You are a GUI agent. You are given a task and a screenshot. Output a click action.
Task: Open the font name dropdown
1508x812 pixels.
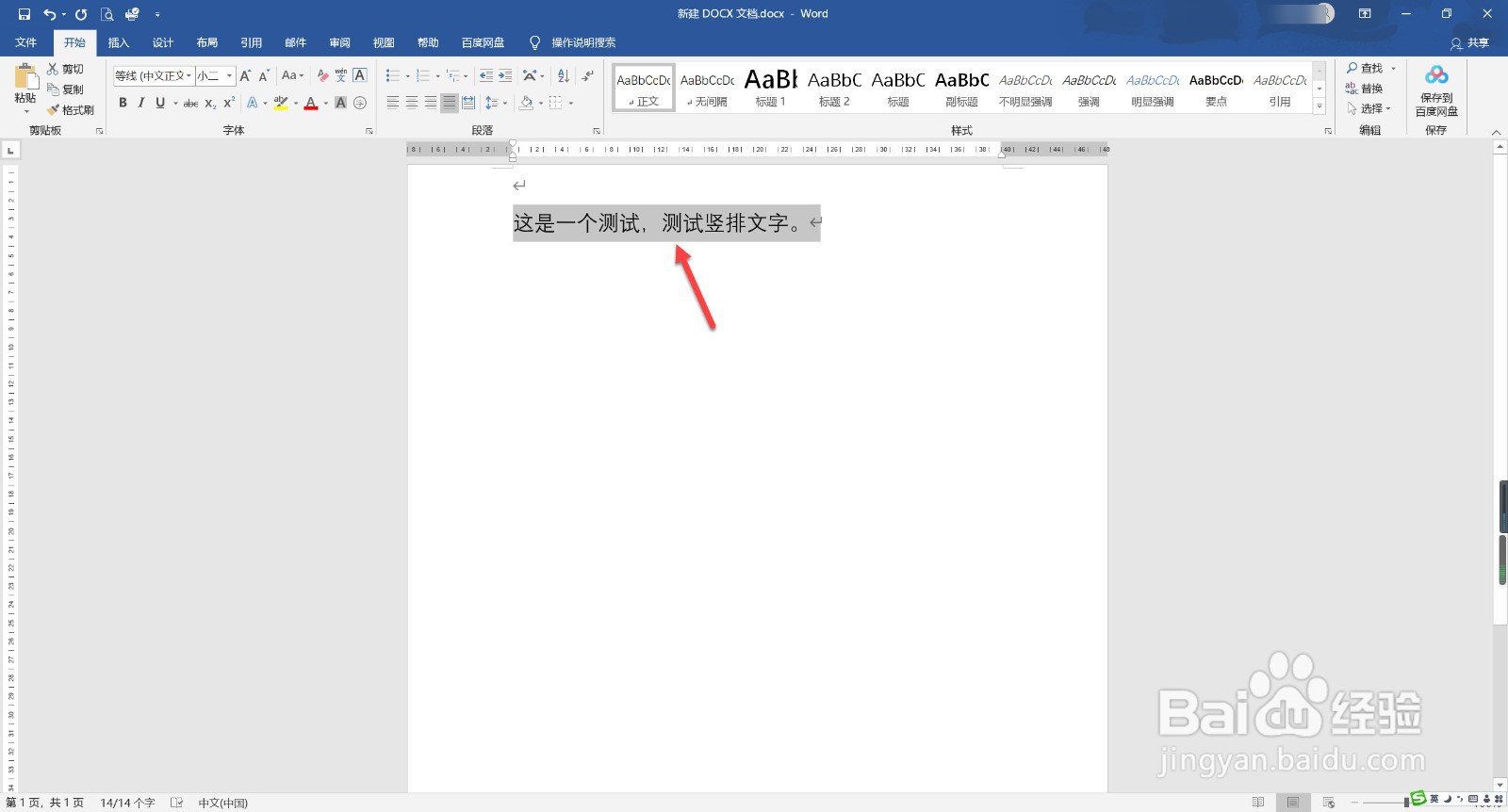click(189, 75)
